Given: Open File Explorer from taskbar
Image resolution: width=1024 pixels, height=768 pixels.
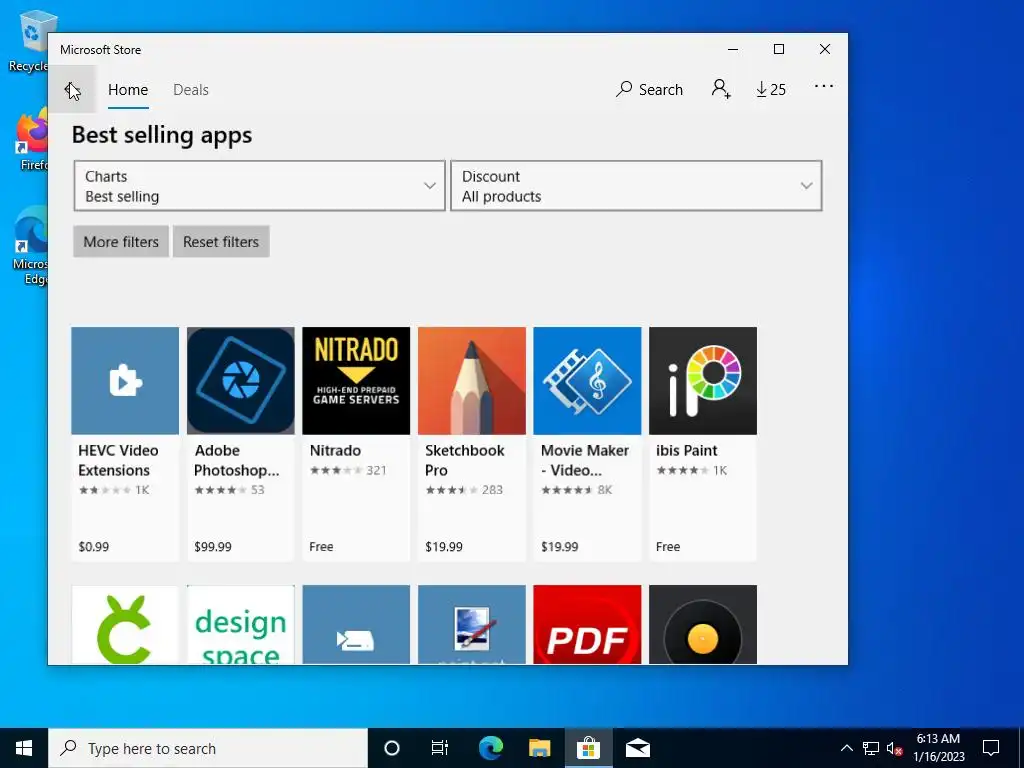Looking at the screenshot, I should point(539,748).
